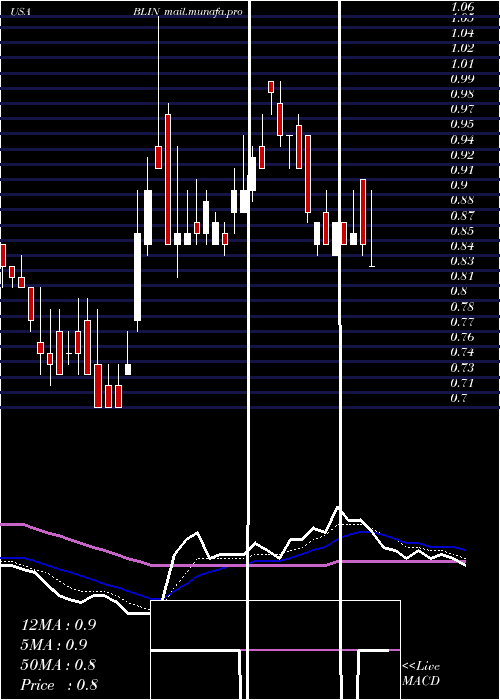This screenshot has height=700, width=500.
Task: Select the 0.73 price axis label
Action: 462,368
